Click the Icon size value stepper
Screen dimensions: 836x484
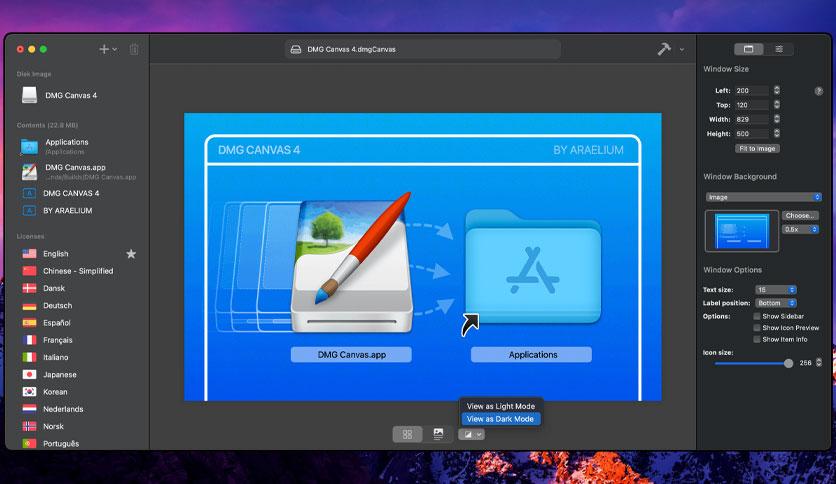(x=819, y=362)
